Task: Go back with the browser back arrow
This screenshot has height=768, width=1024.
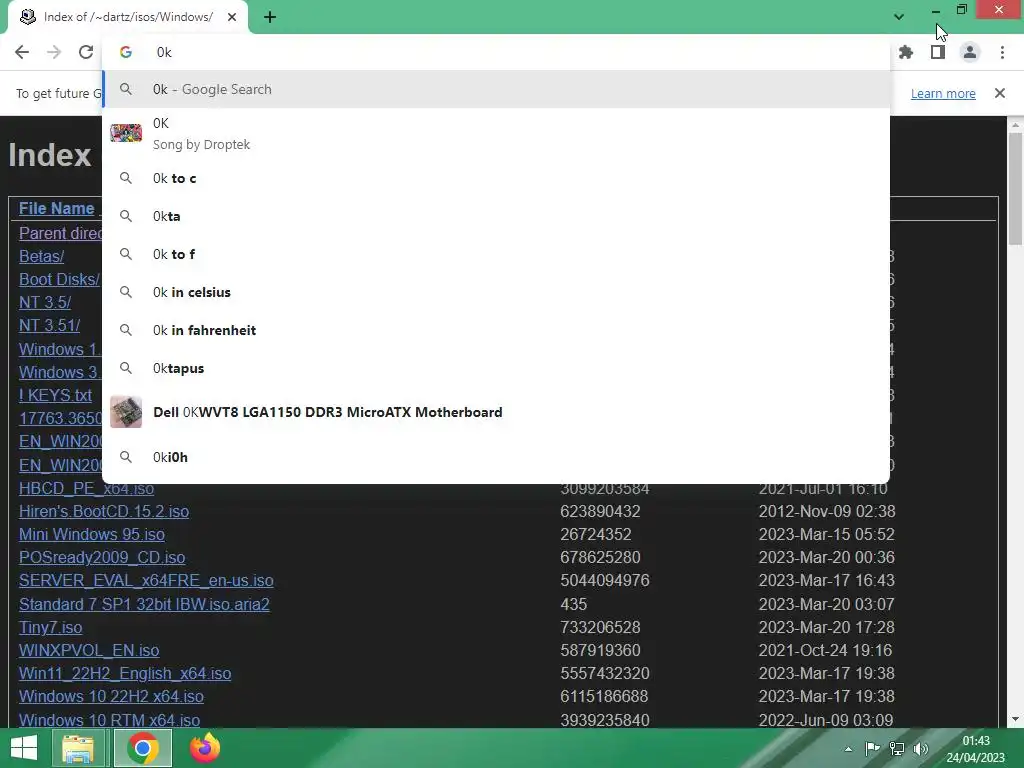Action: click(22, 52)
